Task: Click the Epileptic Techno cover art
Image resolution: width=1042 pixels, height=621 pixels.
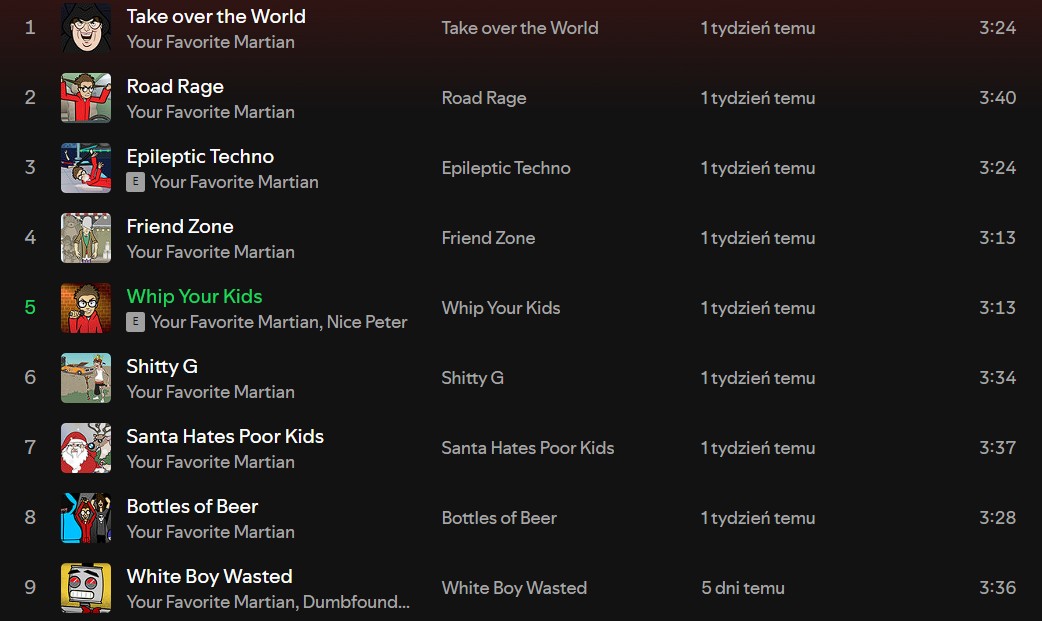Action: [86, 168]
